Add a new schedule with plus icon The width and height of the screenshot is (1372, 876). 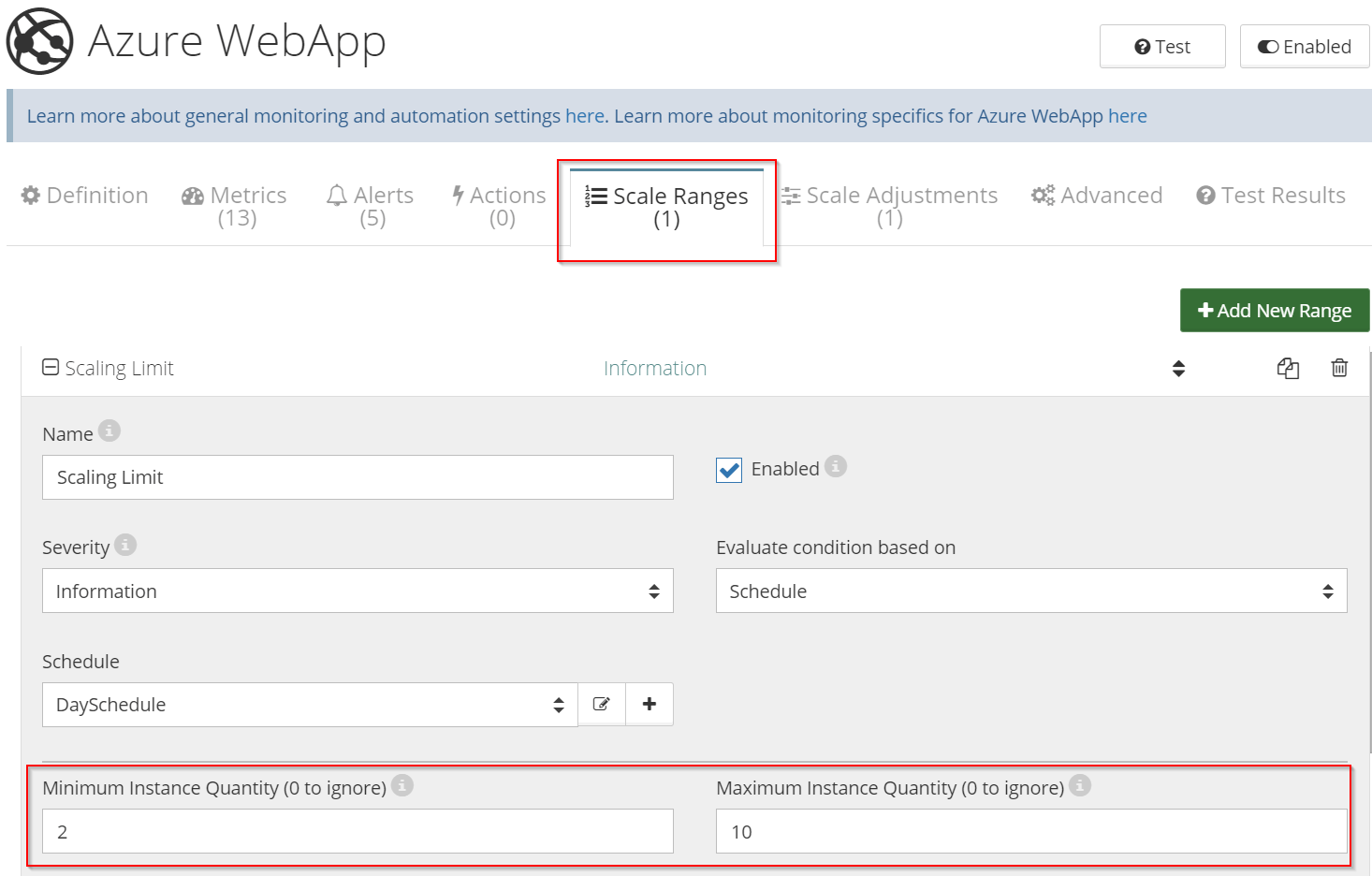click(x=650, y=704)
